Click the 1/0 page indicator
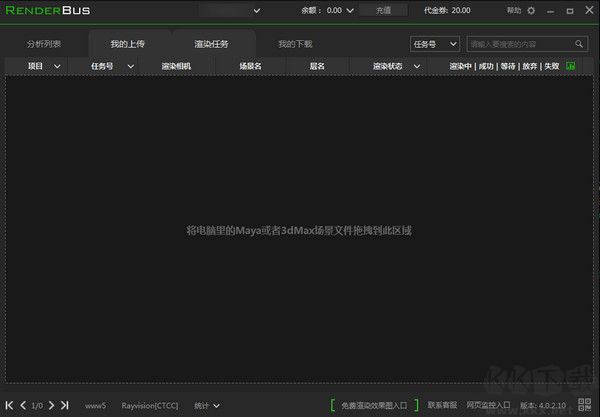This screenshot has height=417, width=600. pos(37,406)
